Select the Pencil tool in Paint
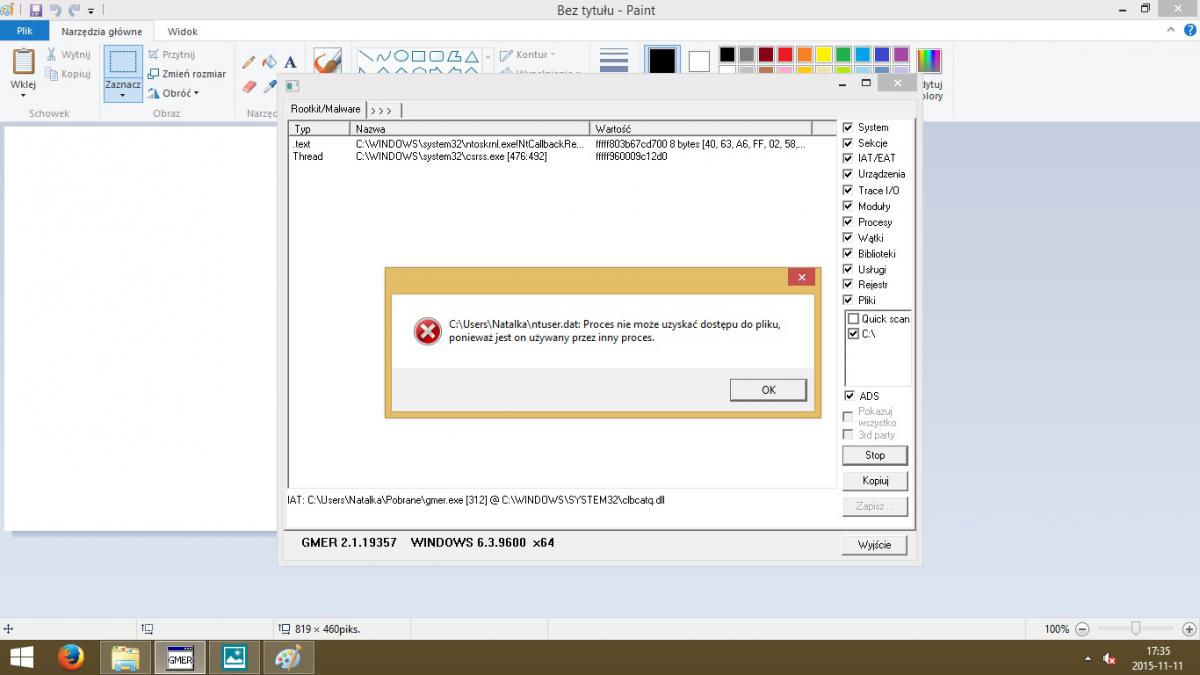 (x=249, y=62)
